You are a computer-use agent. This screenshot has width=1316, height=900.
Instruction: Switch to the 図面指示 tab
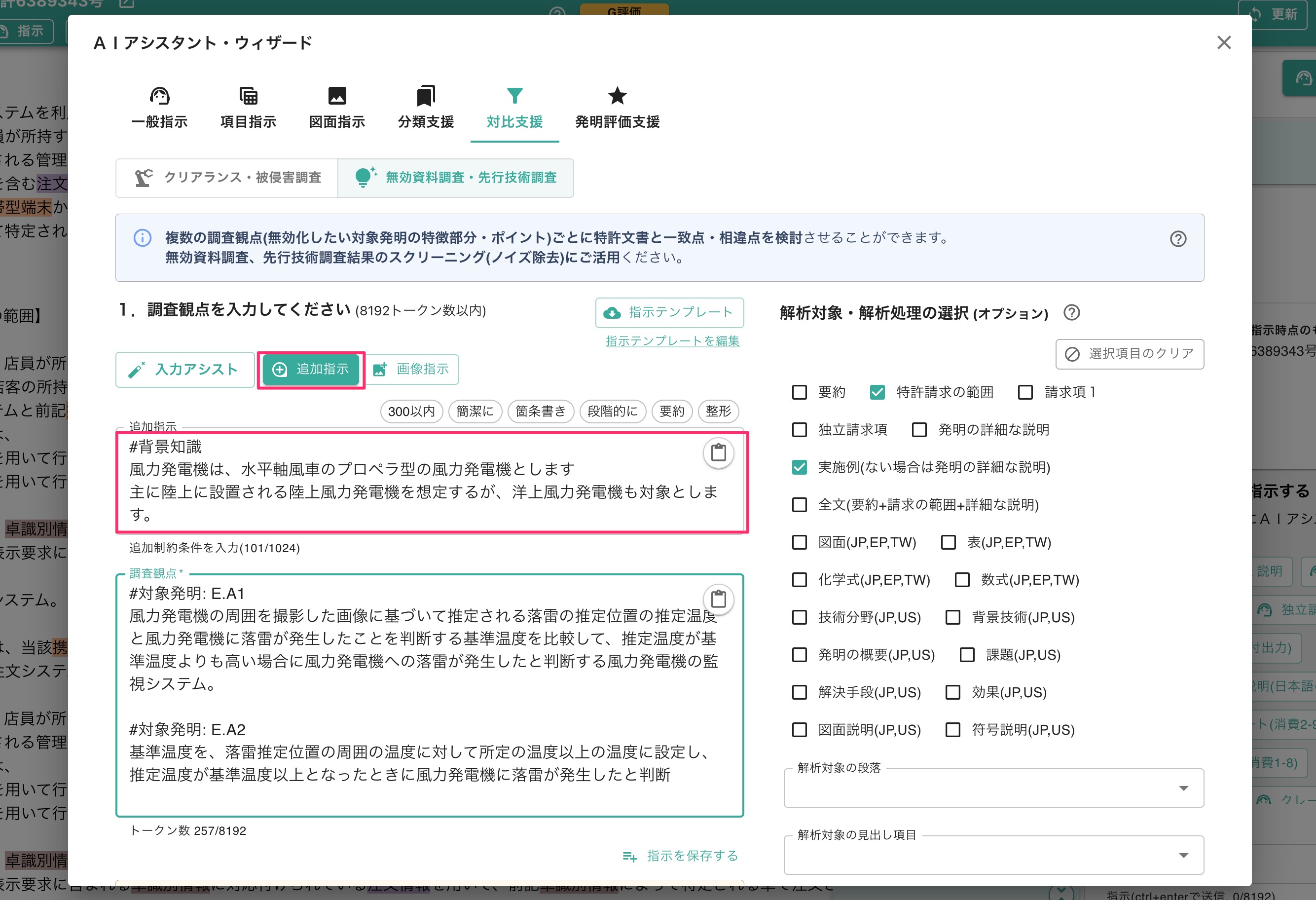(x=337, y=108)
